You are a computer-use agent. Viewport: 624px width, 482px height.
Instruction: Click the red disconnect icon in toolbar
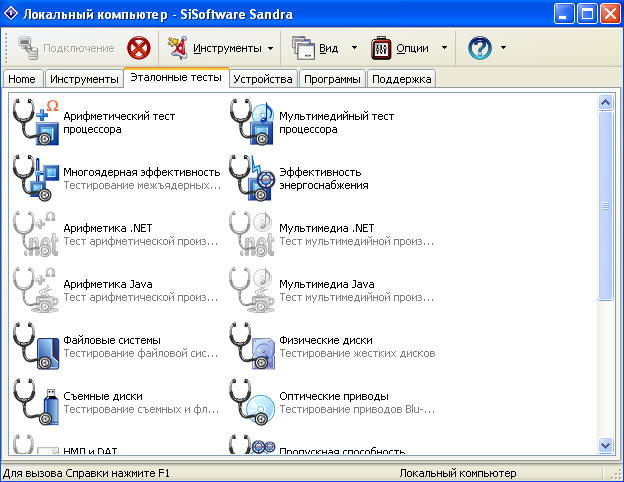(x=138, y=48)
